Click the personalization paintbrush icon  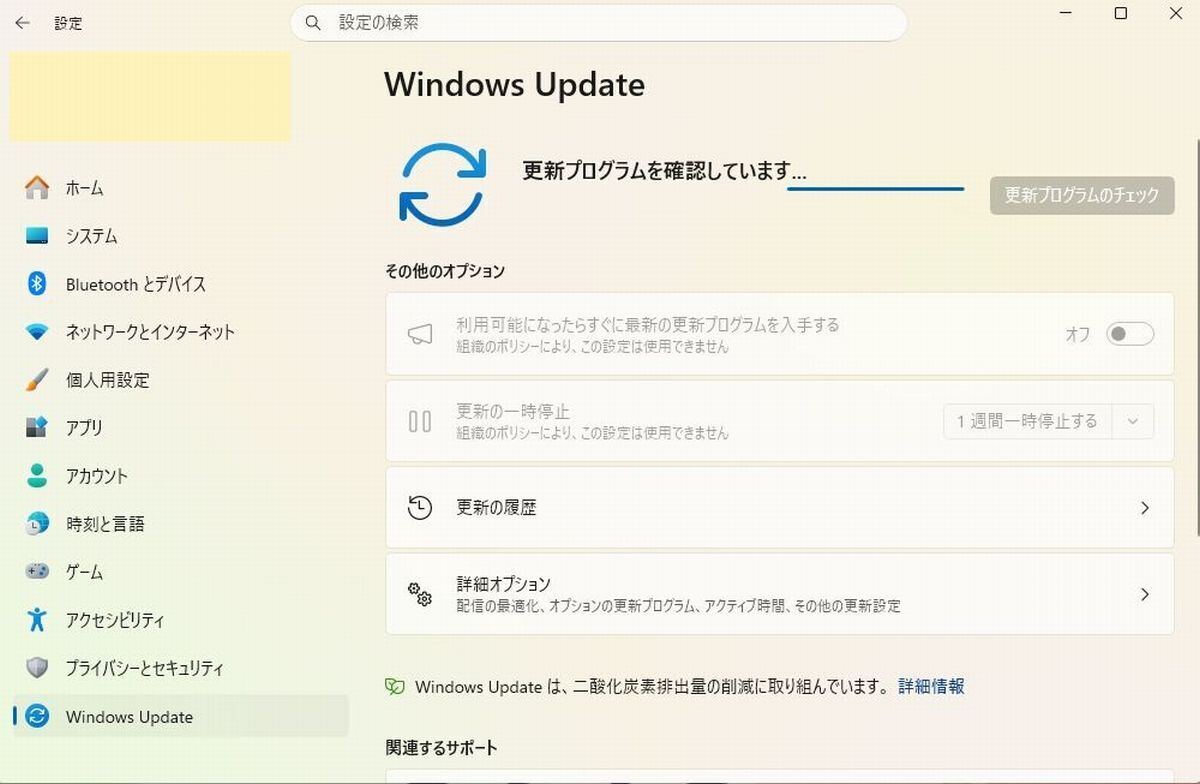[x=37, y=380]
